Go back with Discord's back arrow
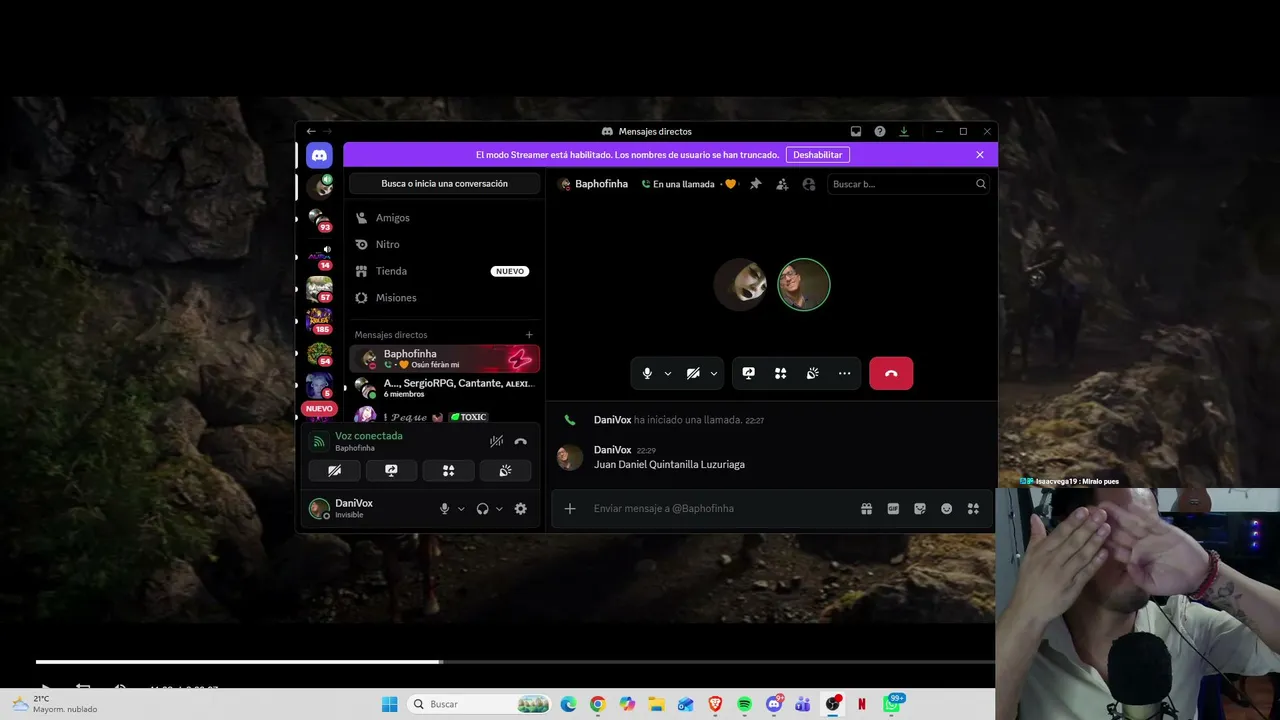This screenshot has height=720, width=1280. 311,131
